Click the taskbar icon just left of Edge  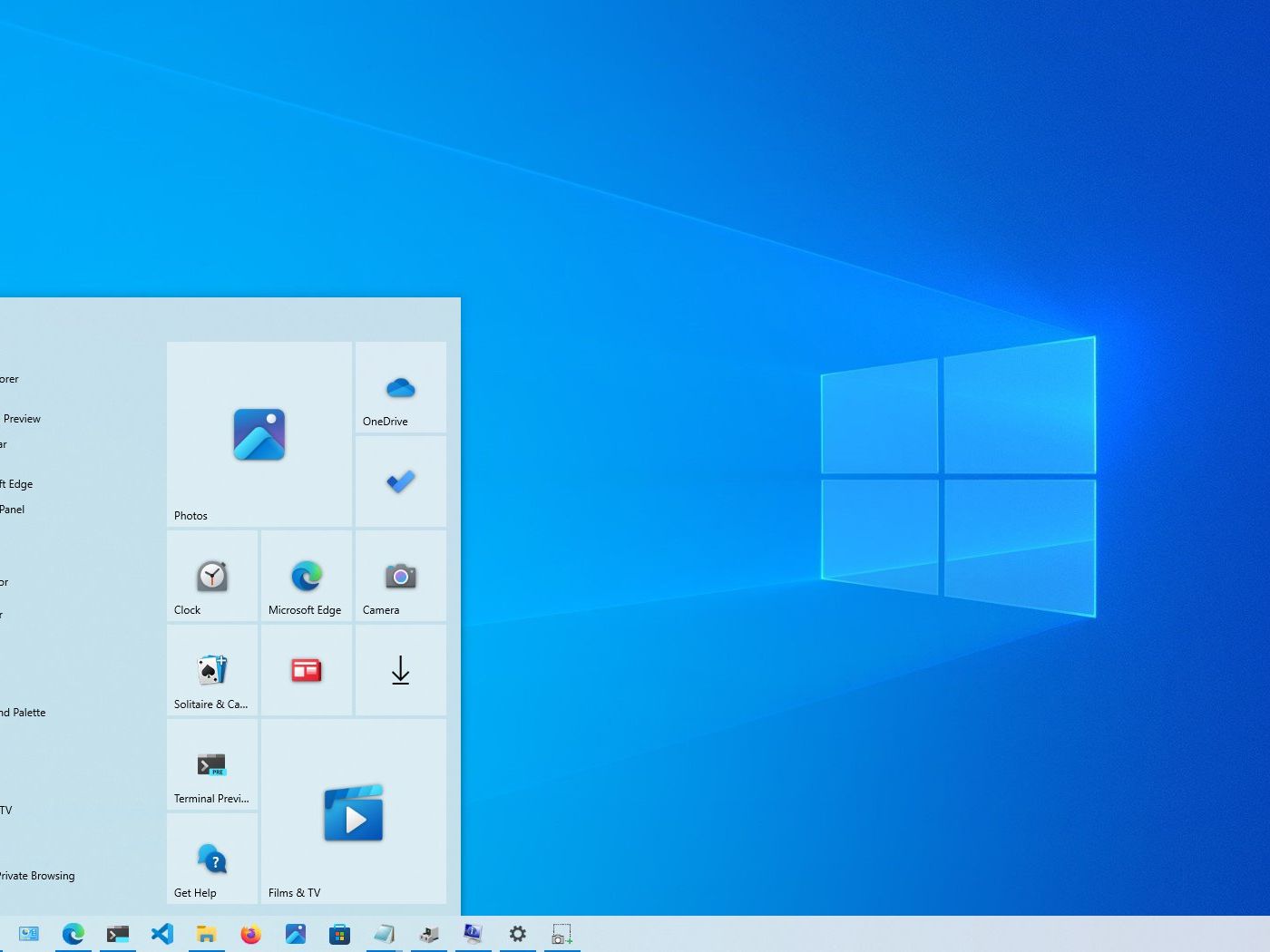29,934
